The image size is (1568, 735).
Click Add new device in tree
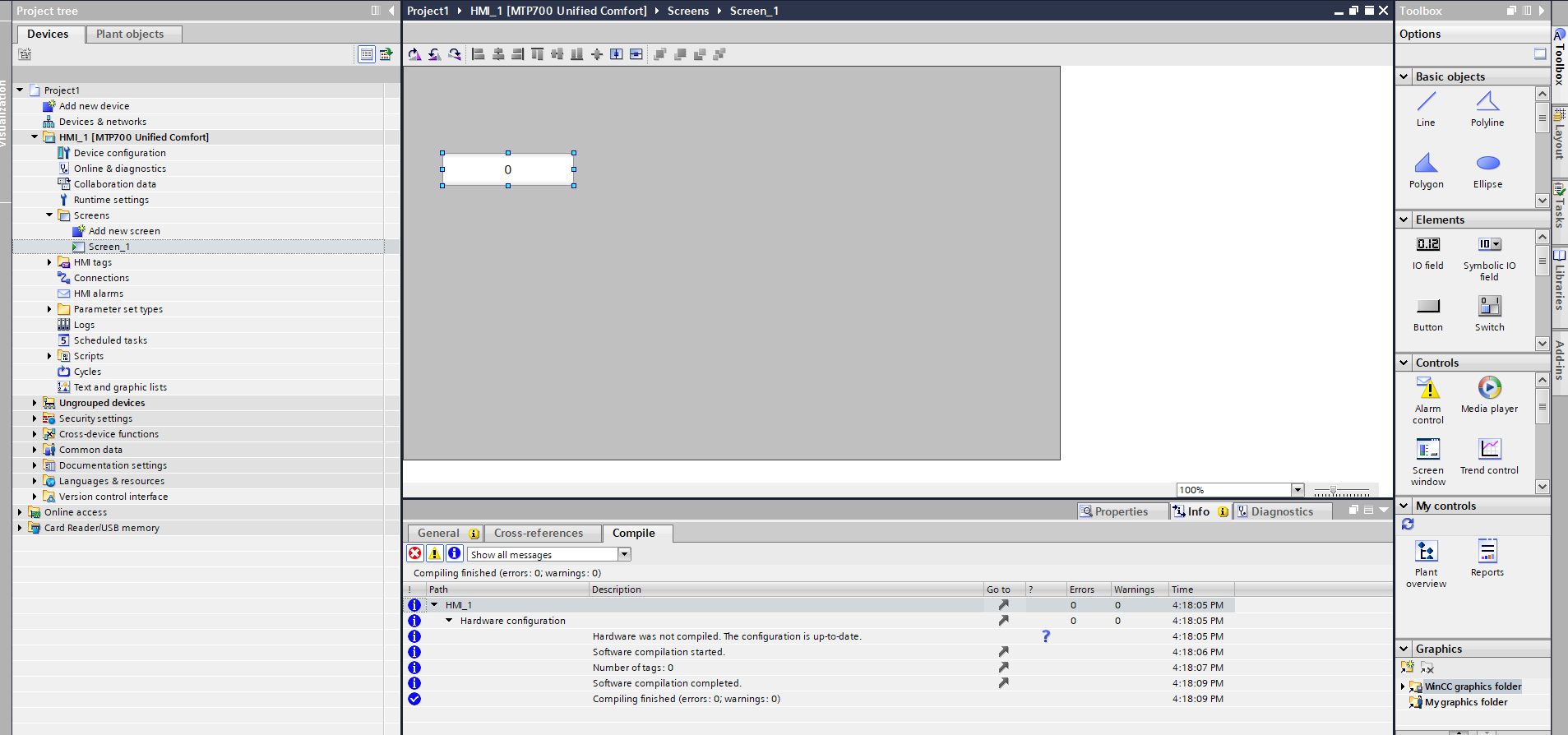(94, 106)
